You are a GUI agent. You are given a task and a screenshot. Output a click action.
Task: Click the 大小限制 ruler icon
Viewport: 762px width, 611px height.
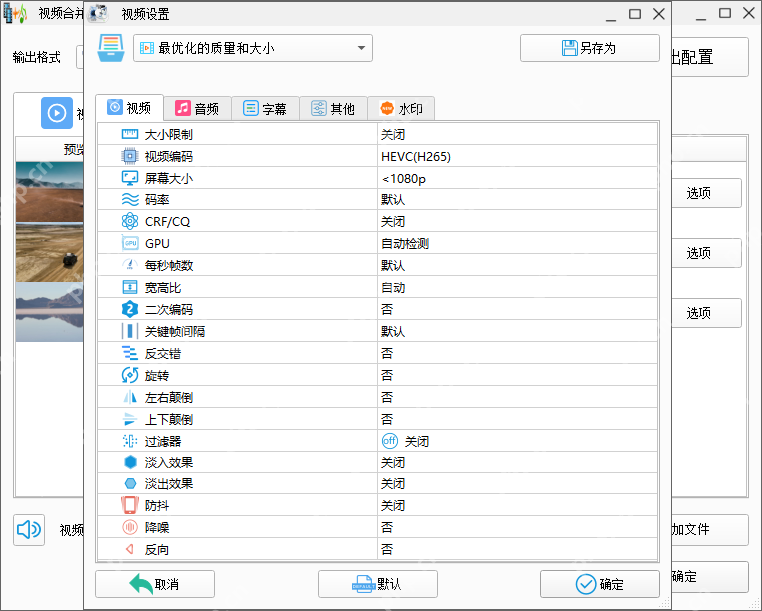(130, 134)
